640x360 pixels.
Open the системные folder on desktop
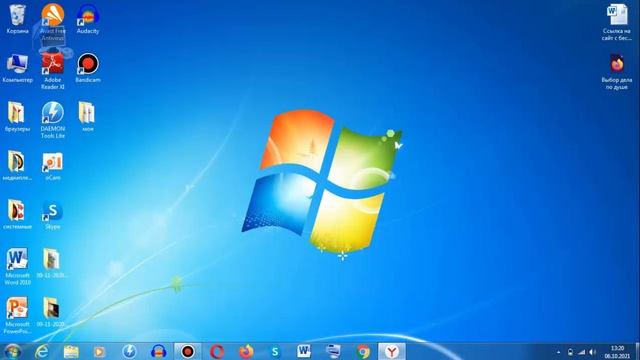click(17, 215)
